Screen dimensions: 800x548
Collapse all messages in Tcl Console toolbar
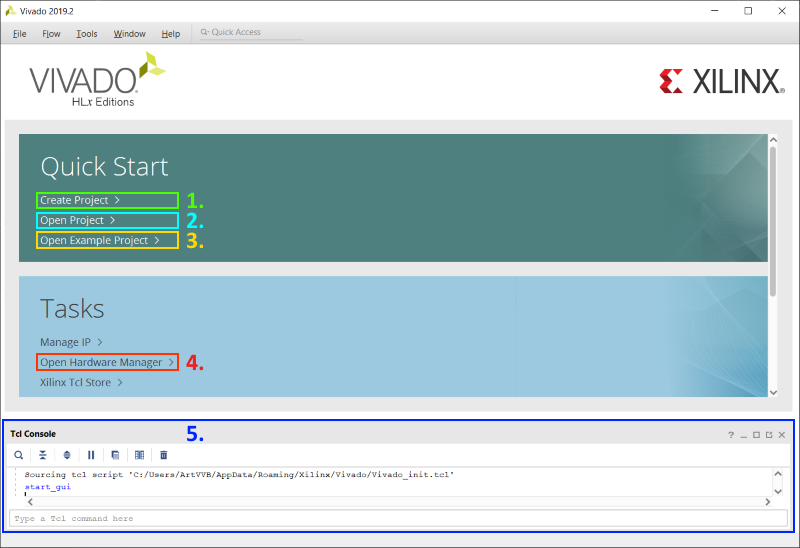pos(43,455)
